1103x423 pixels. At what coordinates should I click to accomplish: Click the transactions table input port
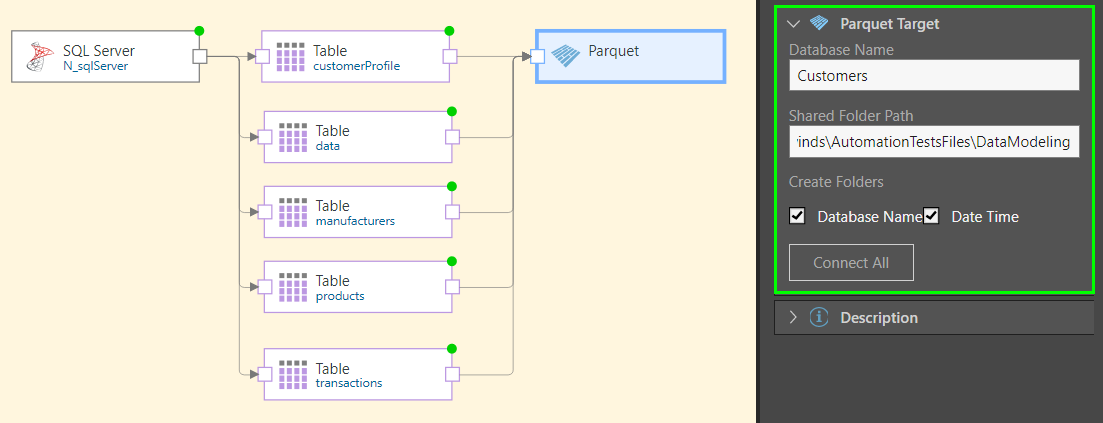pos(265,375)
